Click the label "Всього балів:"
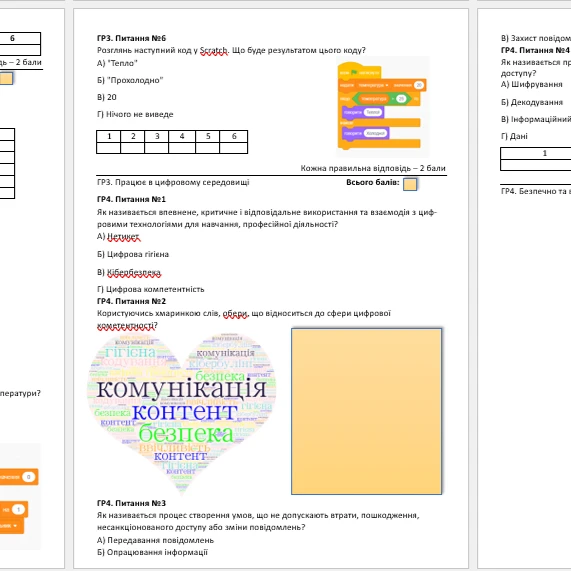 [x=373, y=182]
